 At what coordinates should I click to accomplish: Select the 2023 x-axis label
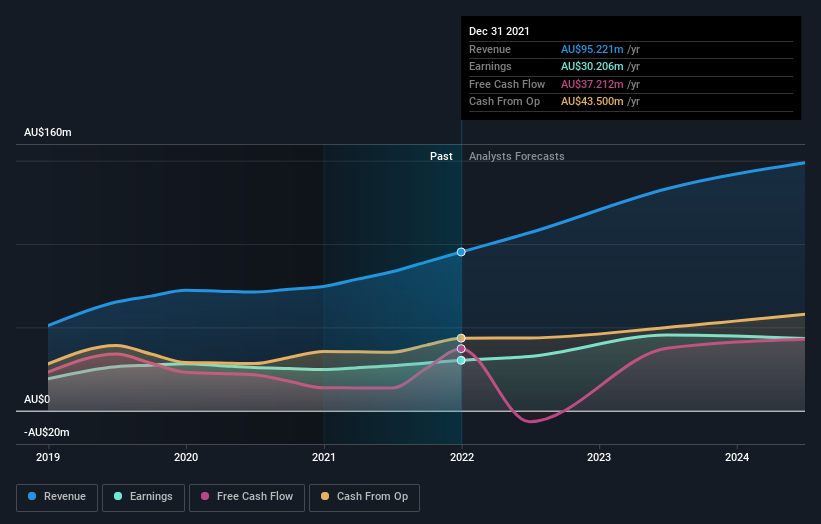point(599,457)
